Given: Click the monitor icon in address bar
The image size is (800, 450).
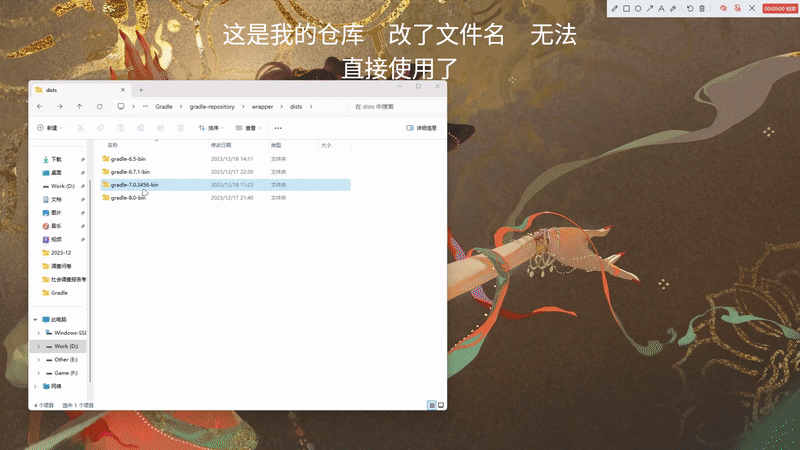Looking at the screenshot, I should (121, 107).
